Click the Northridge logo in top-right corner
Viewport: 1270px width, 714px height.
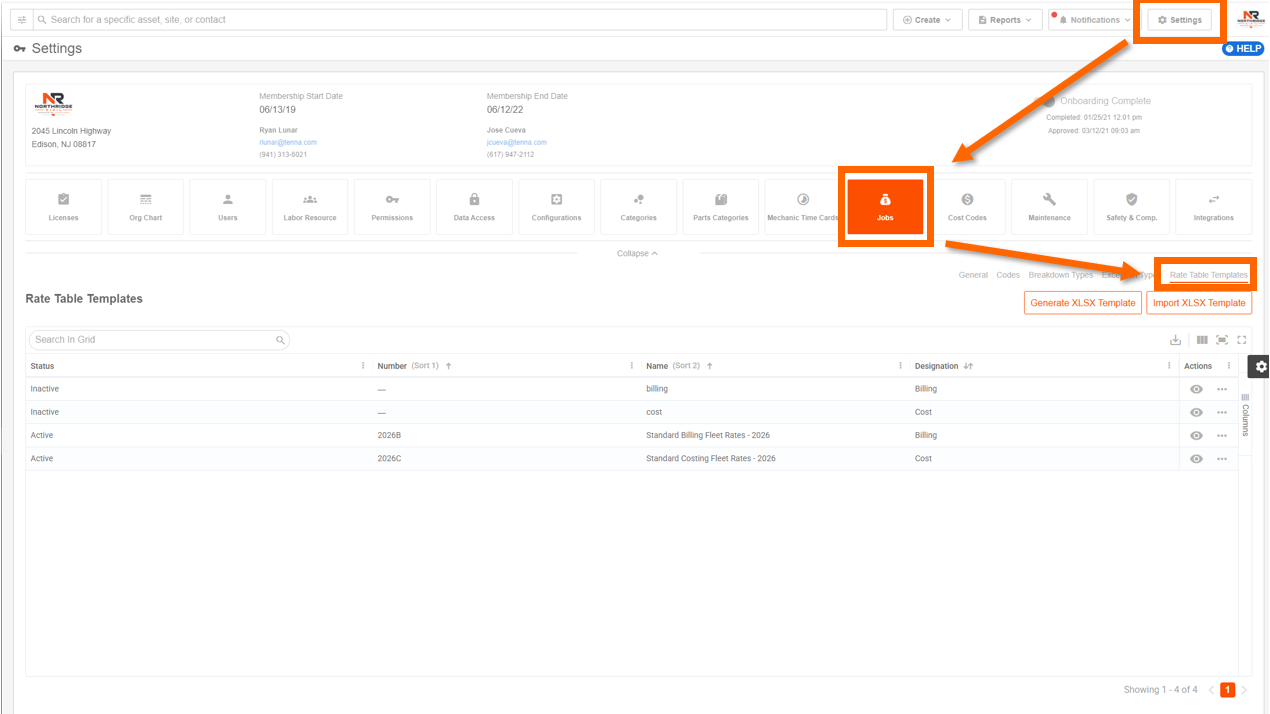click(1250, 18)
